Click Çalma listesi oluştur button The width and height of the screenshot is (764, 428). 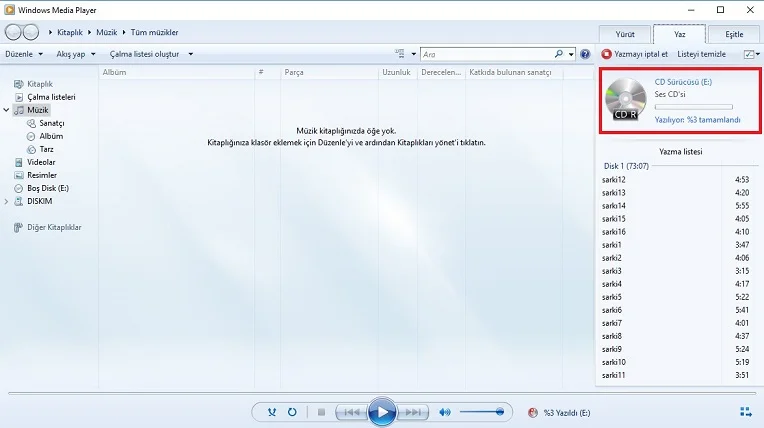tap(144, 54)
